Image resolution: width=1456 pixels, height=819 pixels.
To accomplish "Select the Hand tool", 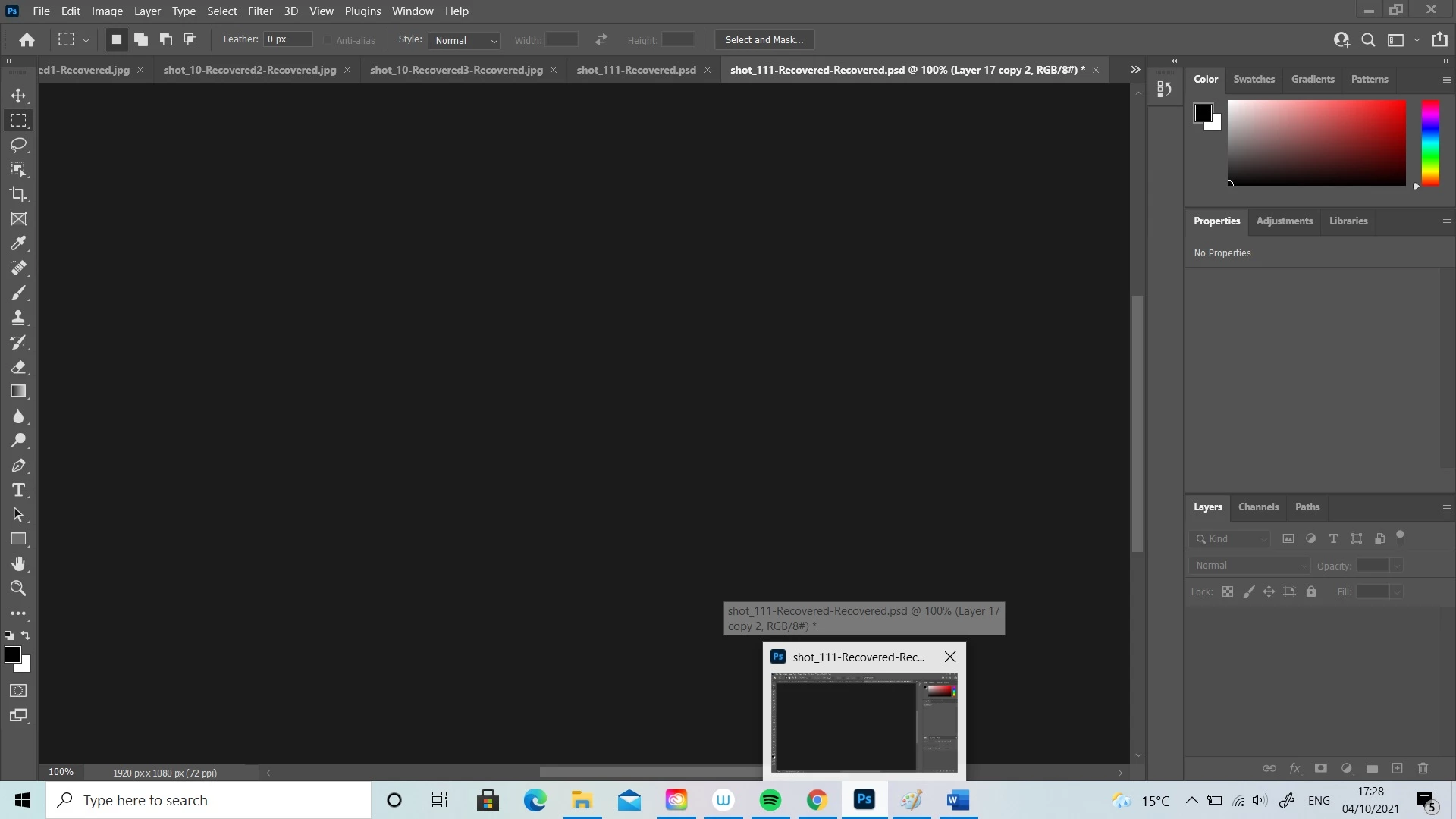I will click(x=18, y=563).
